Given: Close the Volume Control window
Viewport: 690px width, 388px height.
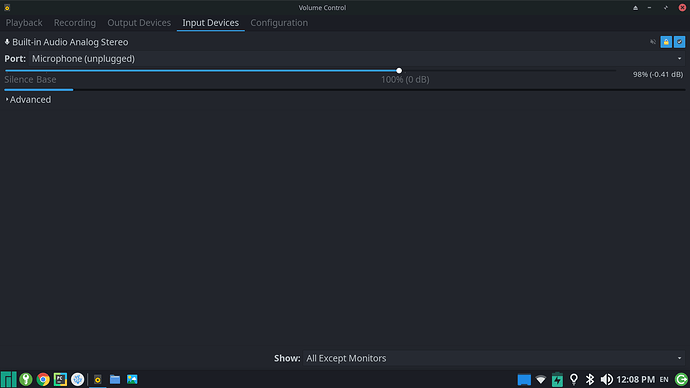Looking at the screenshot, I should coord(682,7).
